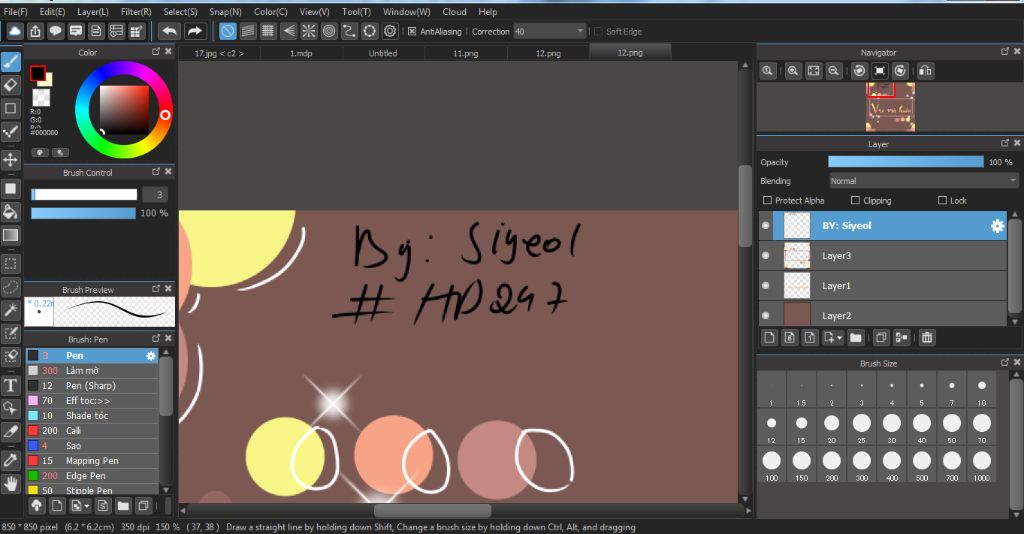
Task: Enable concentric circle snap
Action: tap(329, 31)
